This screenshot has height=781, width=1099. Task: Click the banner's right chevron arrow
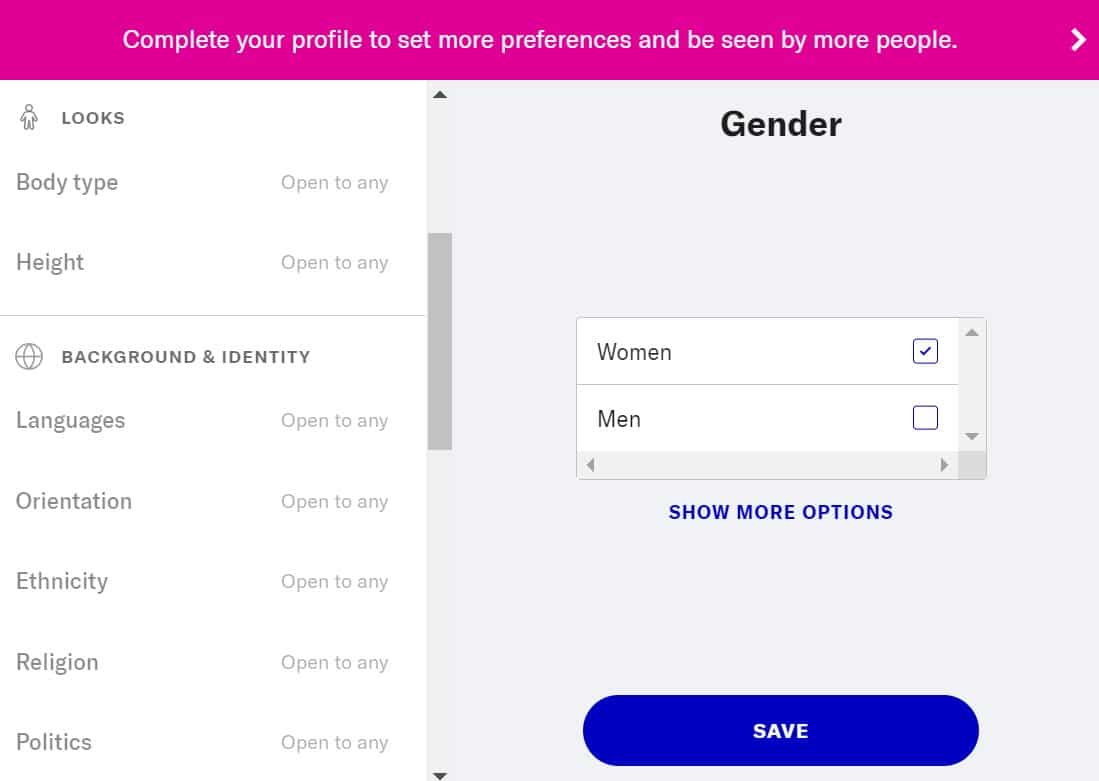[x=1078, y=40]
